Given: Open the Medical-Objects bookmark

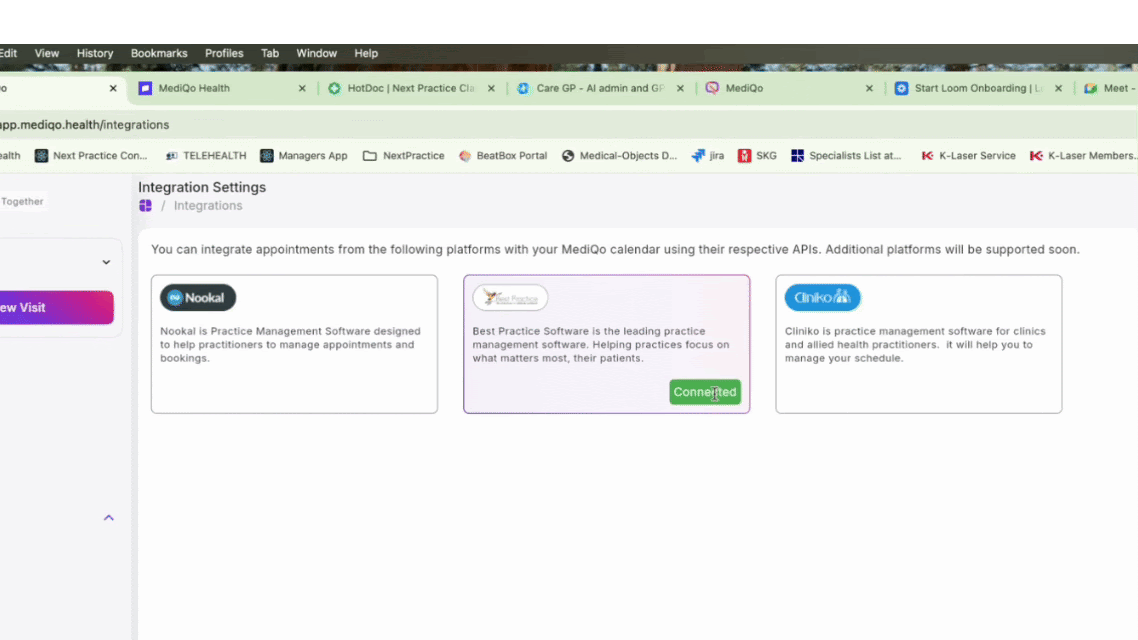Looking at the screenshot, I should point(619,155).
